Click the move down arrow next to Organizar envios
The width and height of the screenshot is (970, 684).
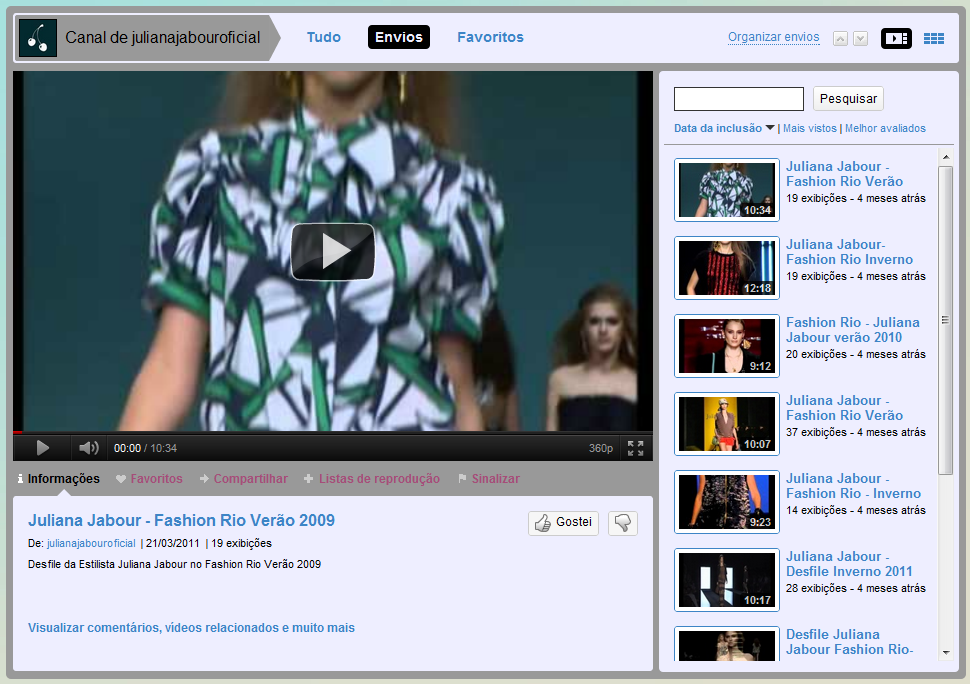tap(860, 38)
